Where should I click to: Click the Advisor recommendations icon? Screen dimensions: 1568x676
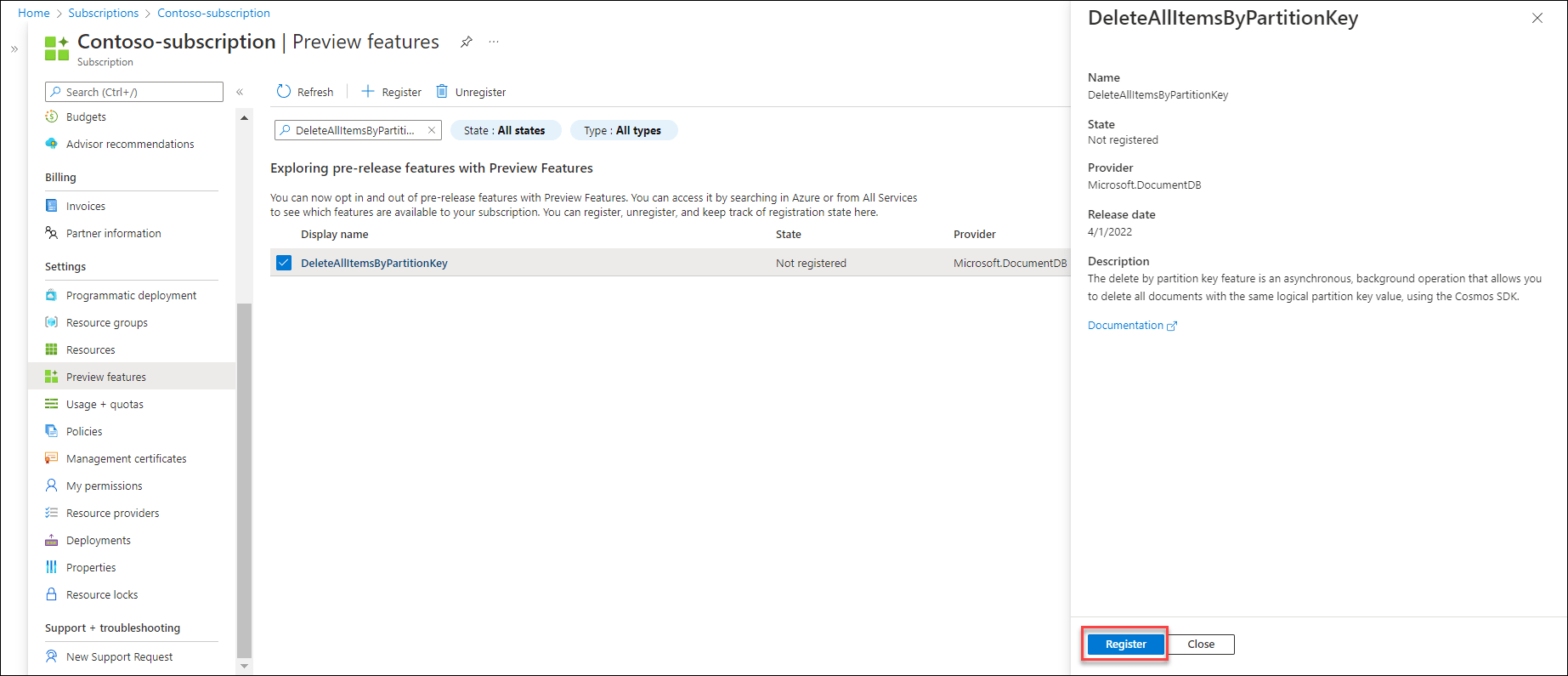pos(52,144)
